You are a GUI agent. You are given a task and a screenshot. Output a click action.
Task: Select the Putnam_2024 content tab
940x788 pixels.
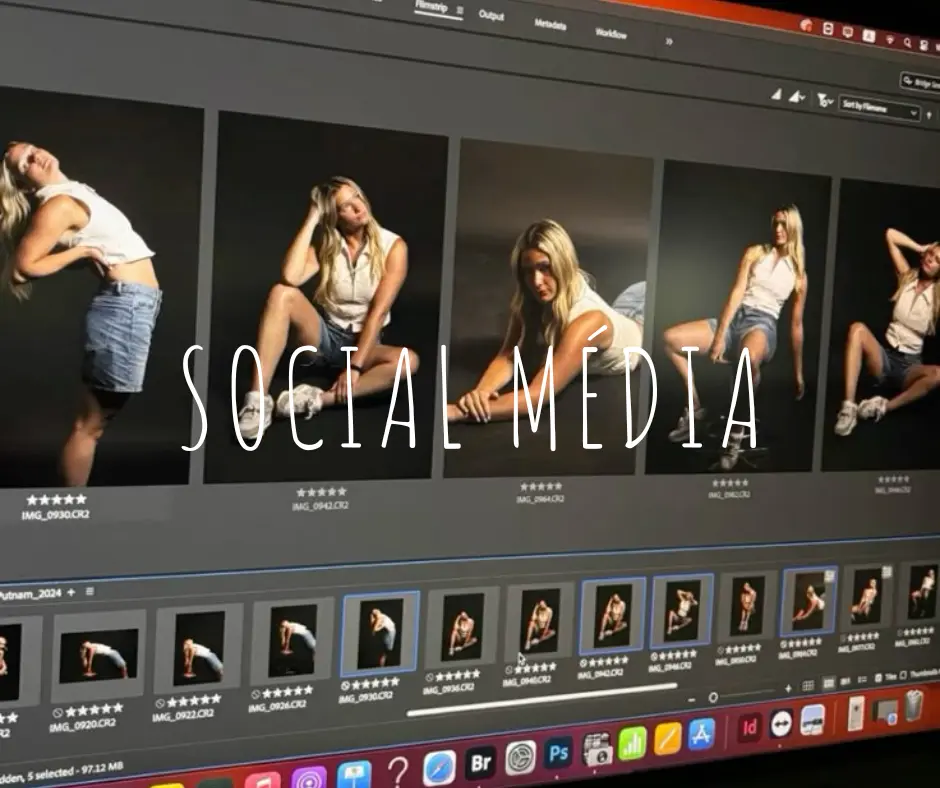coord(30,594)
